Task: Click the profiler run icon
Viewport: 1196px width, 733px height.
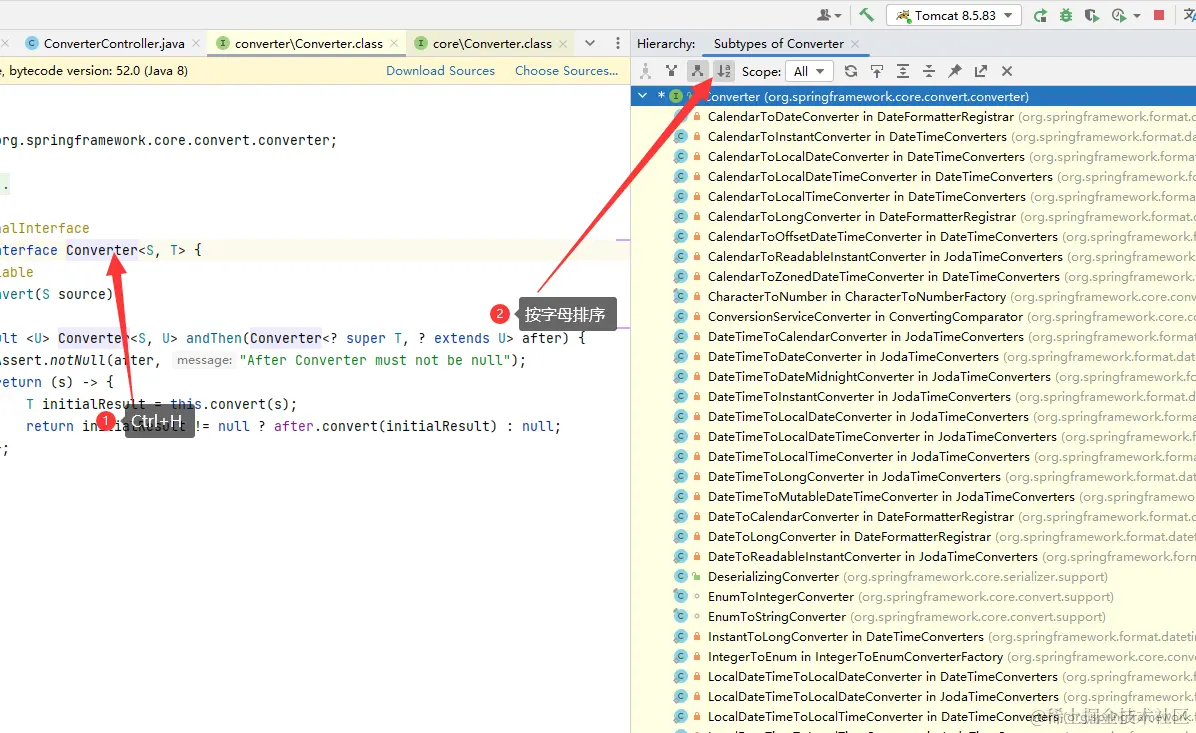Action: pyautogui.click(x=1119, y=15)
